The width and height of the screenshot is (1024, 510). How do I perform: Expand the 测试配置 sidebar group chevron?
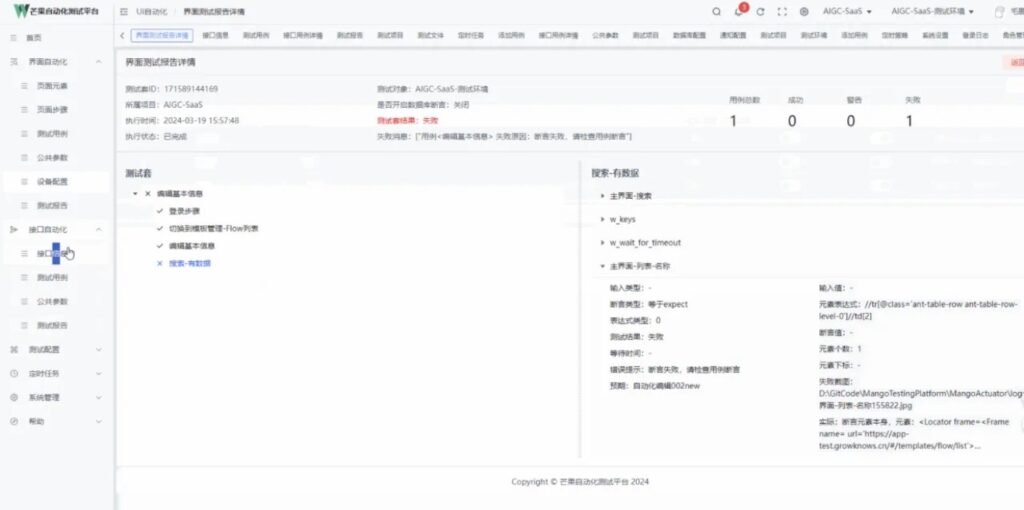click(99, 349)
